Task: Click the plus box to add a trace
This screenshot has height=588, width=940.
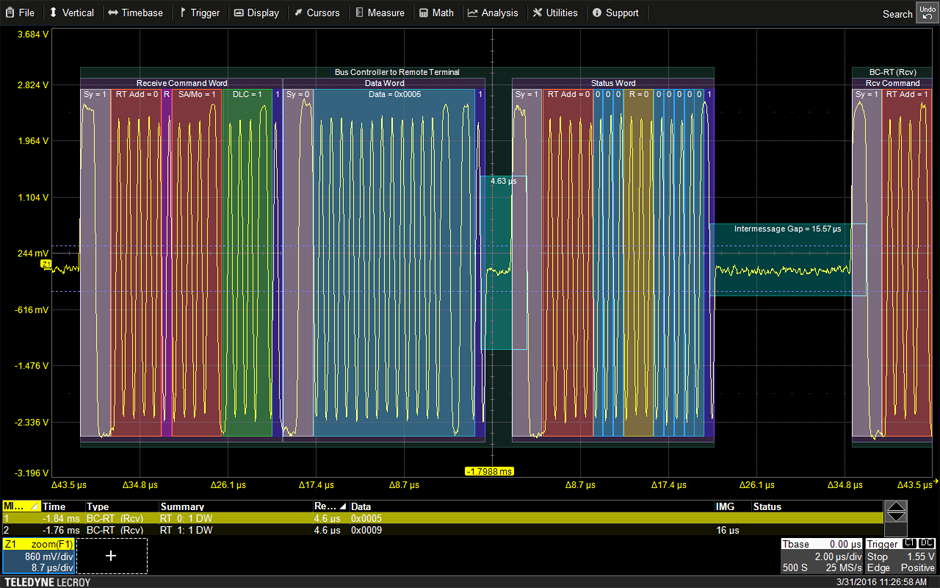Action: [110, 556]
